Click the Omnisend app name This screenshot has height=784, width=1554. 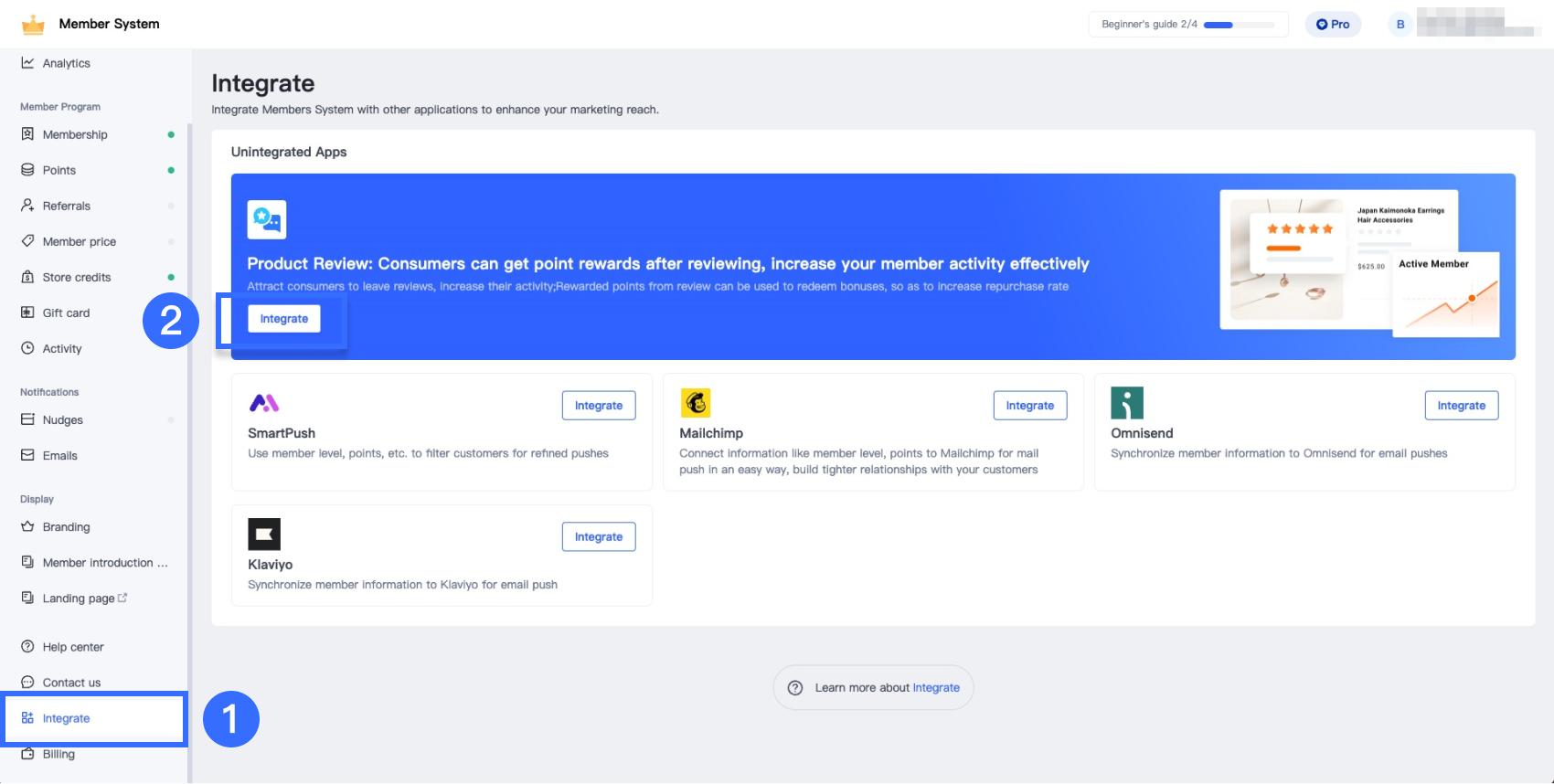(x=1142, y=433)
